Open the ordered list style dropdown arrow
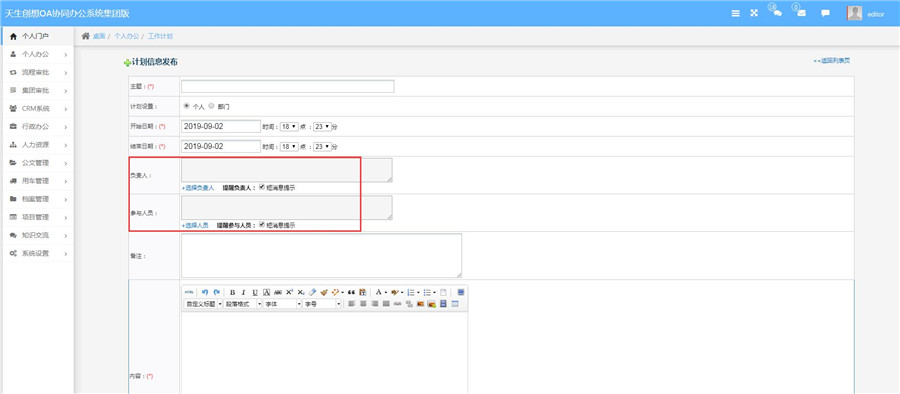Image resolution: width=900 pixels, height=394 pixels. click(x=418, y=292)
